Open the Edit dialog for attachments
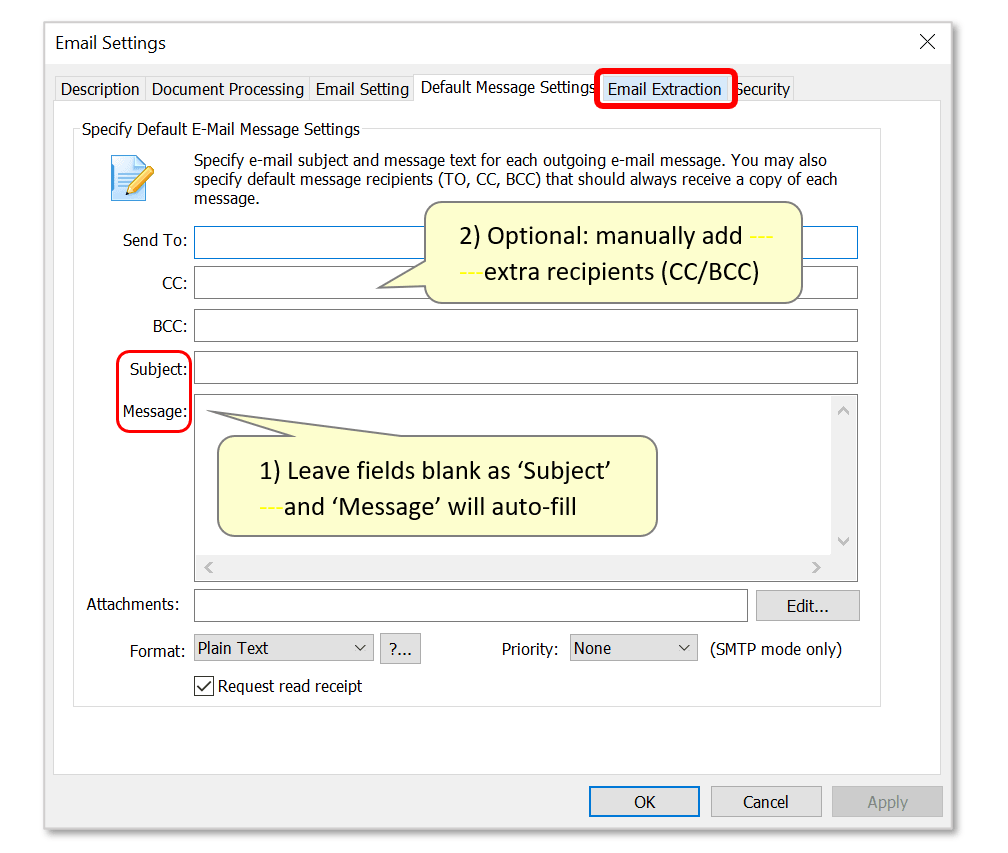 coord(807,605)
